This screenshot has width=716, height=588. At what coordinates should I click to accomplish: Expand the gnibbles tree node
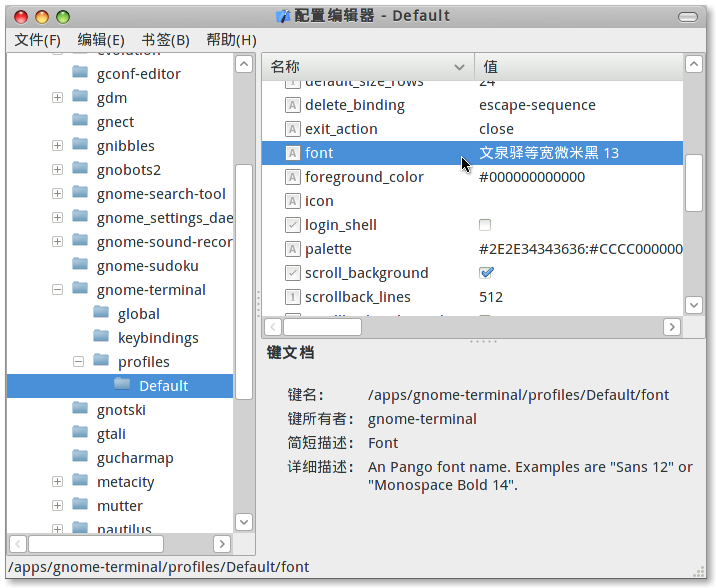[57, 146]
